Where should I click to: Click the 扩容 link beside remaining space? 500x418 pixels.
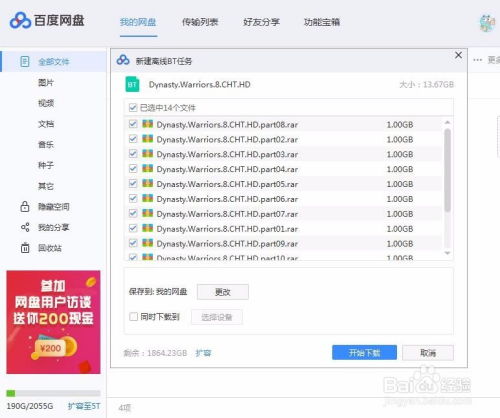[x=203, y=353]
